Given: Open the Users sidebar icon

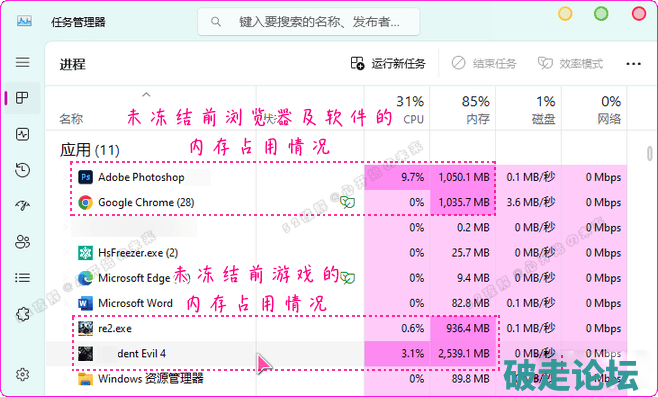Looking at the screenshot, I should click(x=22, y=242).
